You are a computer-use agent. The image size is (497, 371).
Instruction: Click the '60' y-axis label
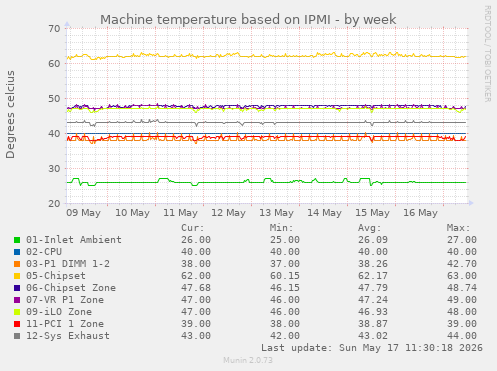point(54,64)
